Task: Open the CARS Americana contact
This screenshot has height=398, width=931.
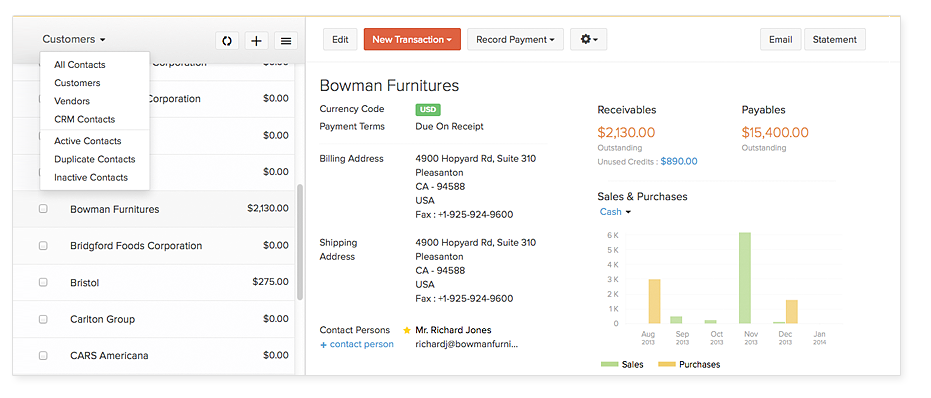Action: pos(153,355)
